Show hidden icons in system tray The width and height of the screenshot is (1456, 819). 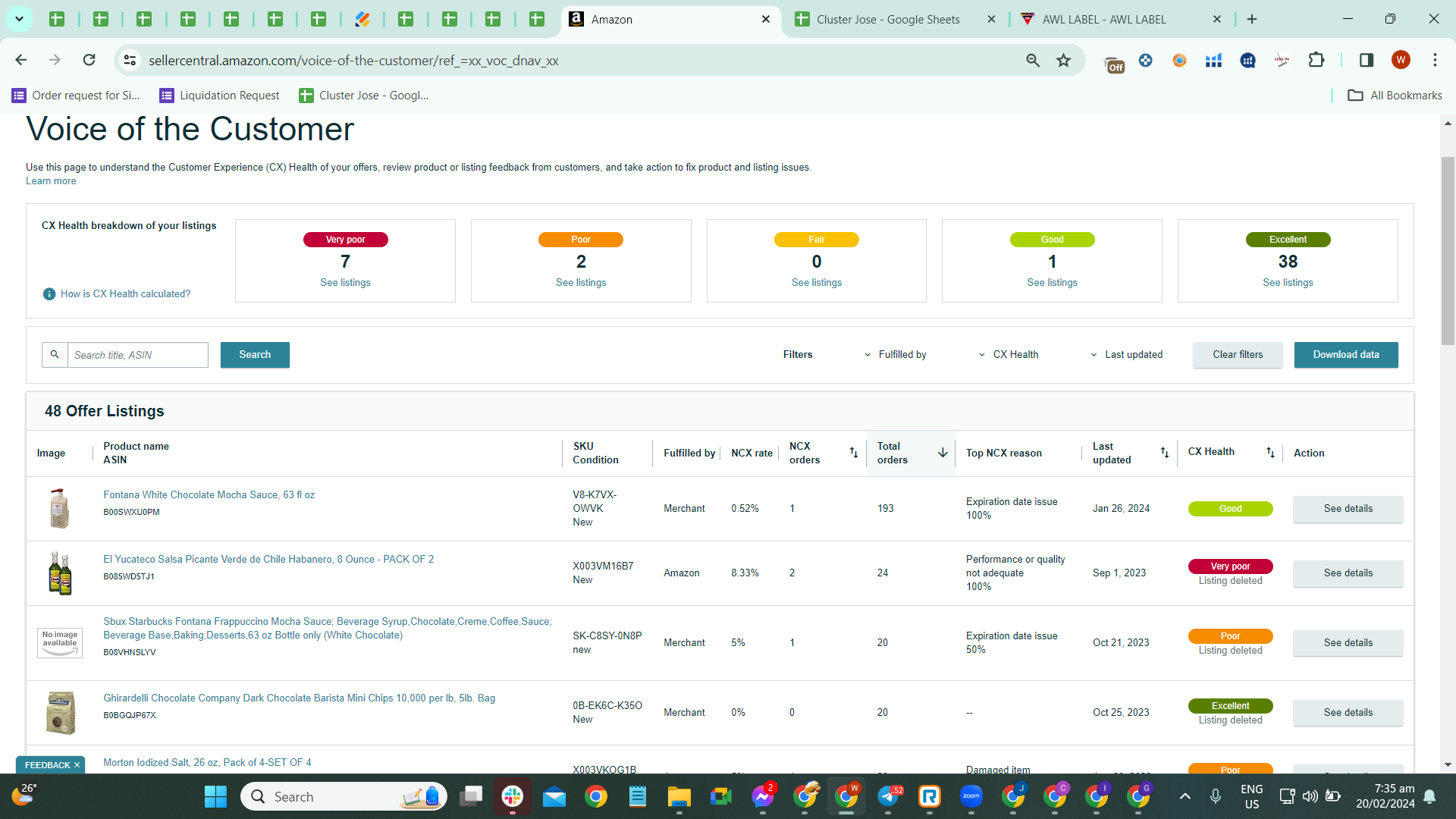coord(1185,796)
